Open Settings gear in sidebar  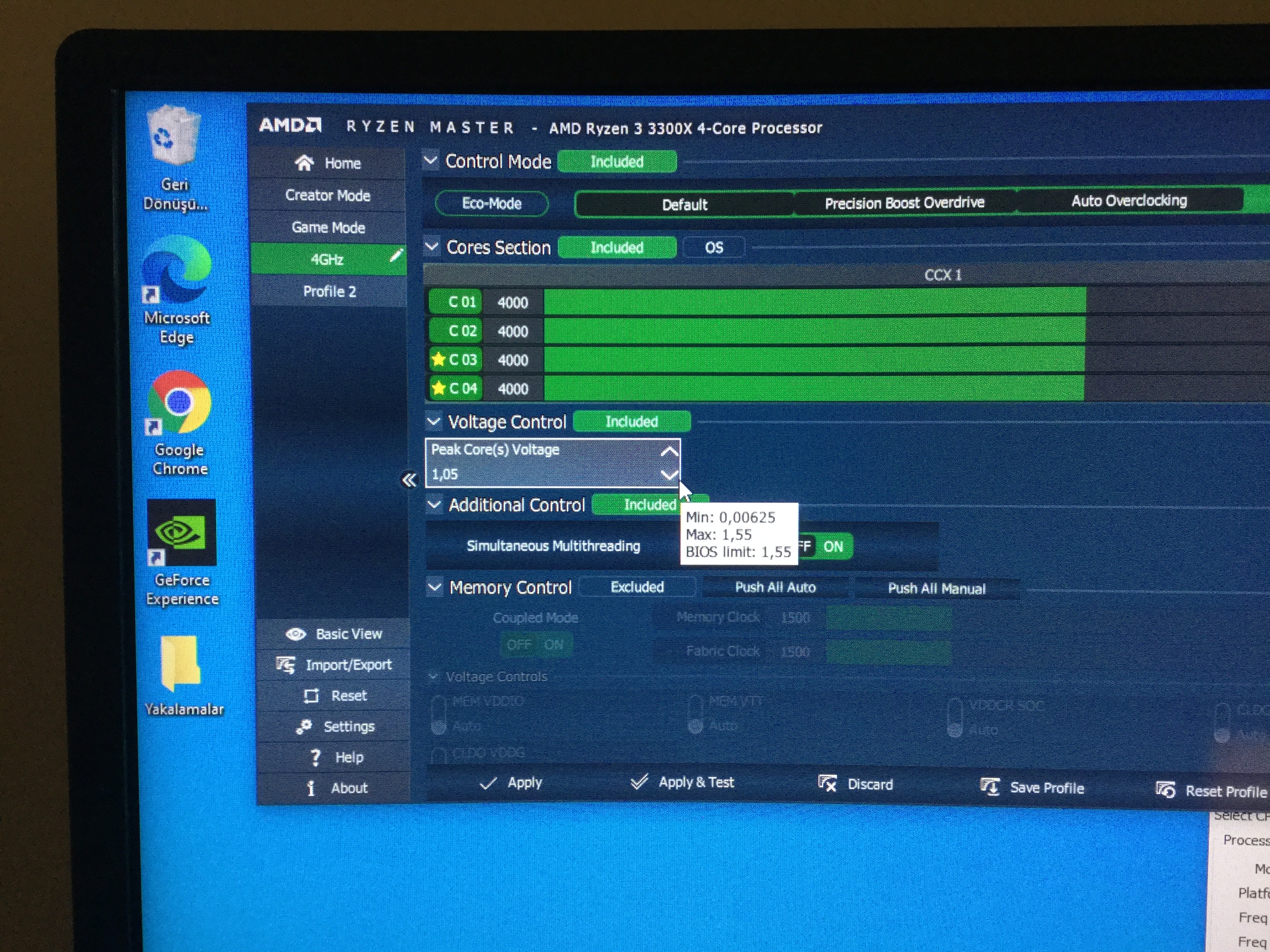(x=304, y=726)
